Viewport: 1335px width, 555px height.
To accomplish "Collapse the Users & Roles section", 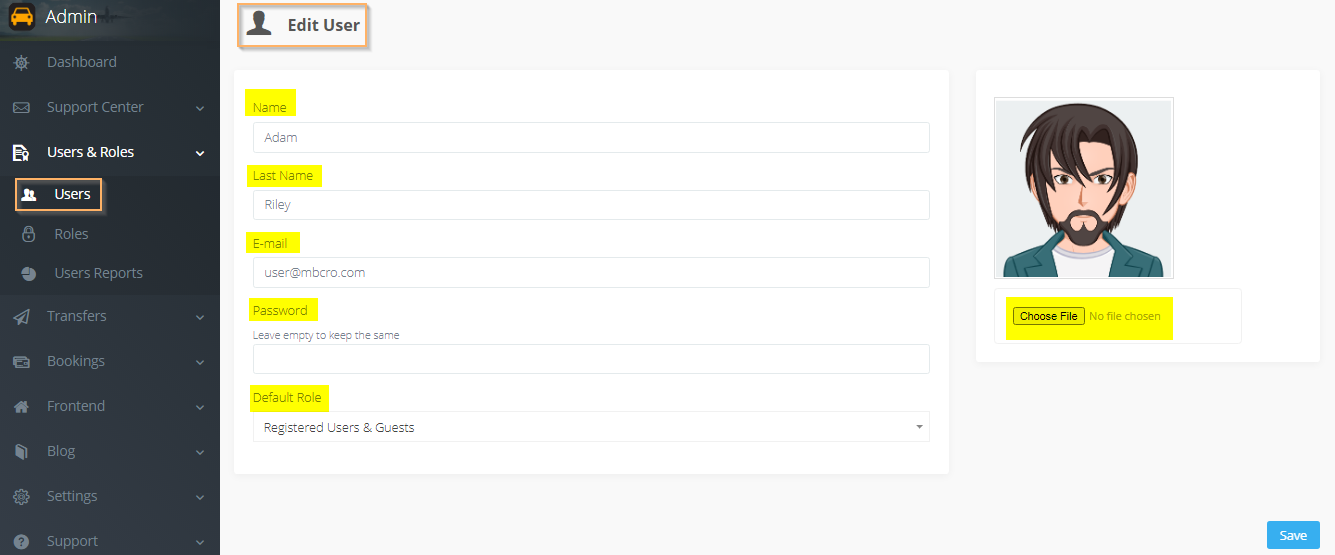I will pos(200,153).
